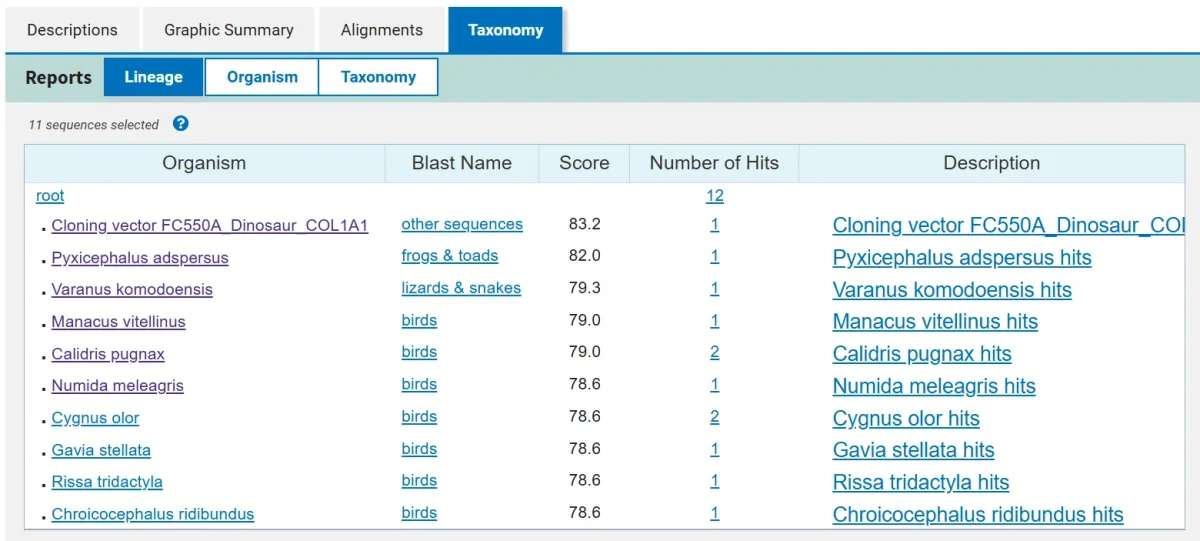This screenshot has width=1200, height=541.
Task: Click Chroicocephalus ridibundus hits description
Action: click(x=978, y=515)
